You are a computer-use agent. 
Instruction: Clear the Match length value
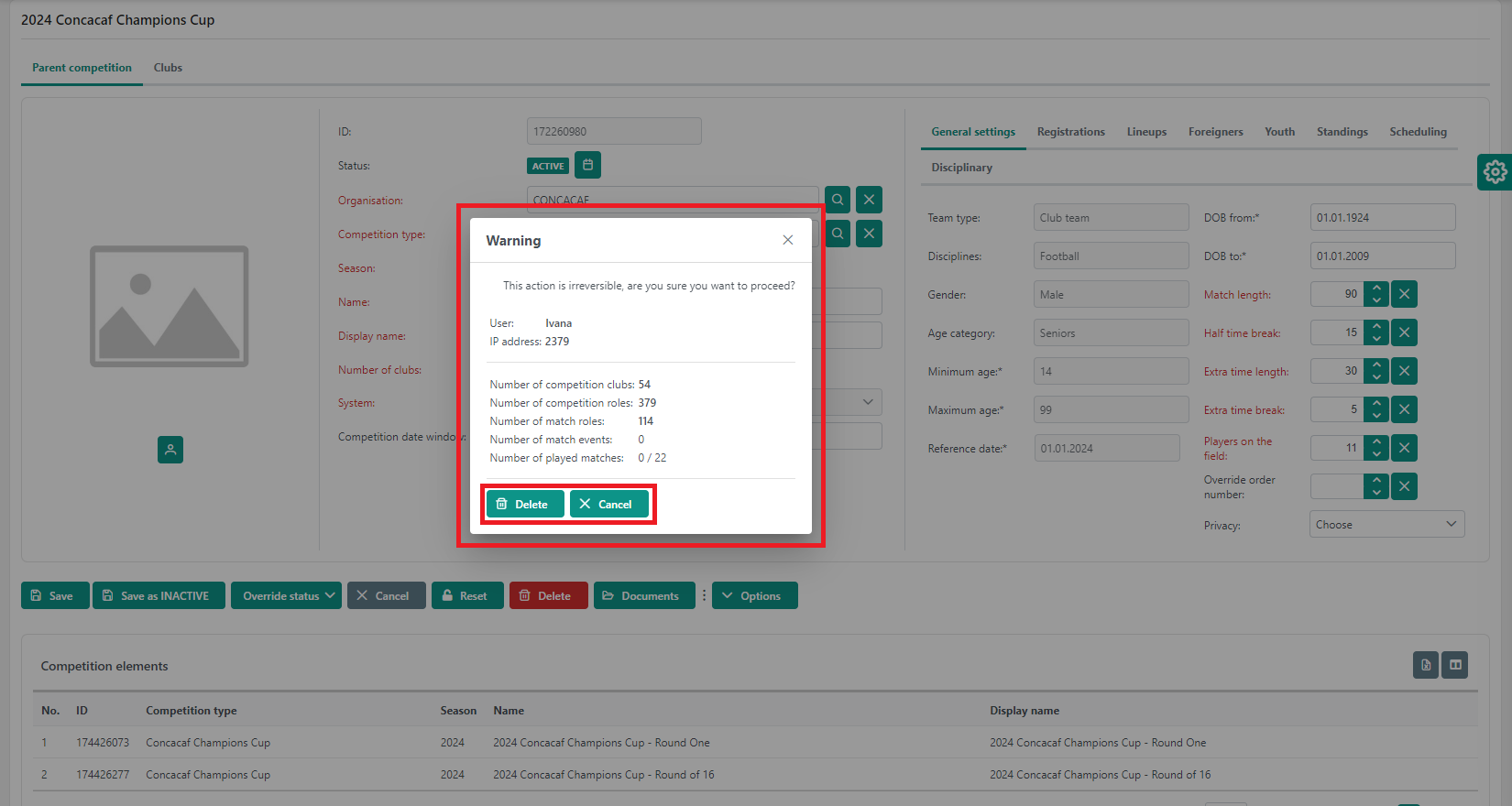click(1404, 294)
